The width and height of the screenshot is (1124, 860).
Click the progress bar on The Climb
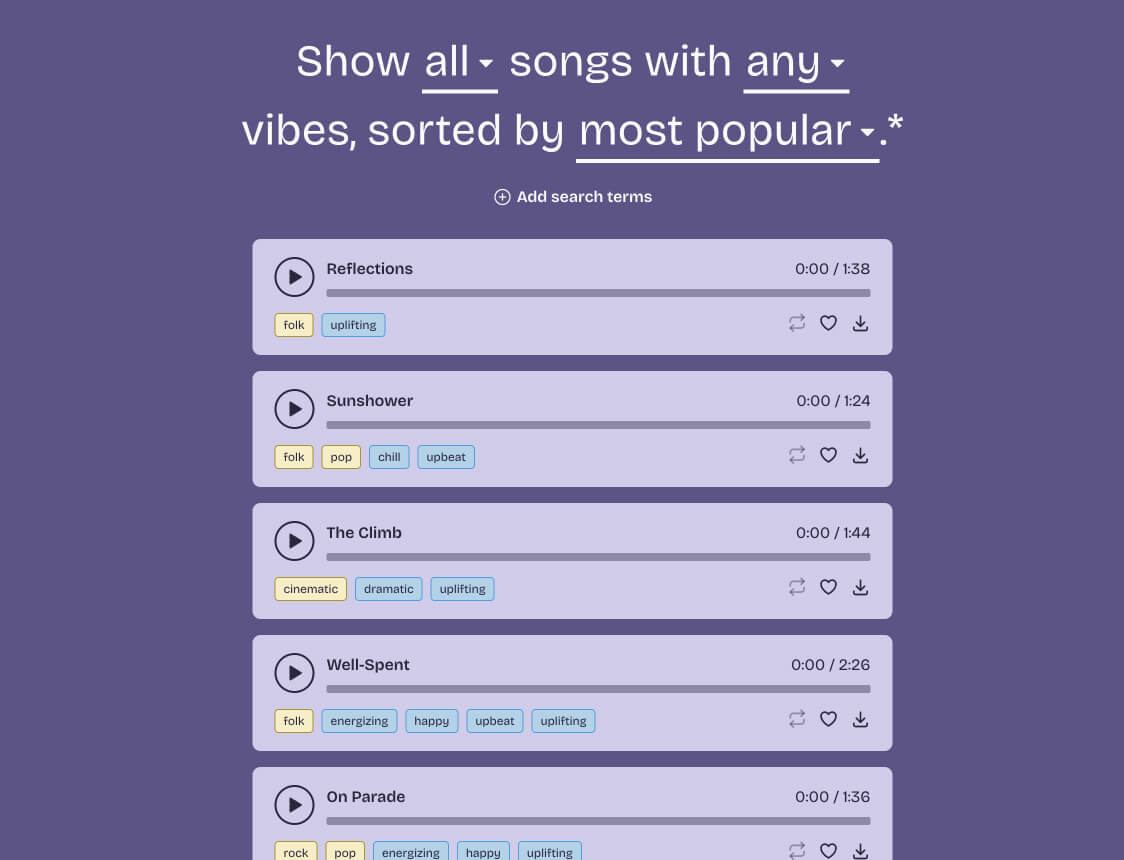coord(598,557)
